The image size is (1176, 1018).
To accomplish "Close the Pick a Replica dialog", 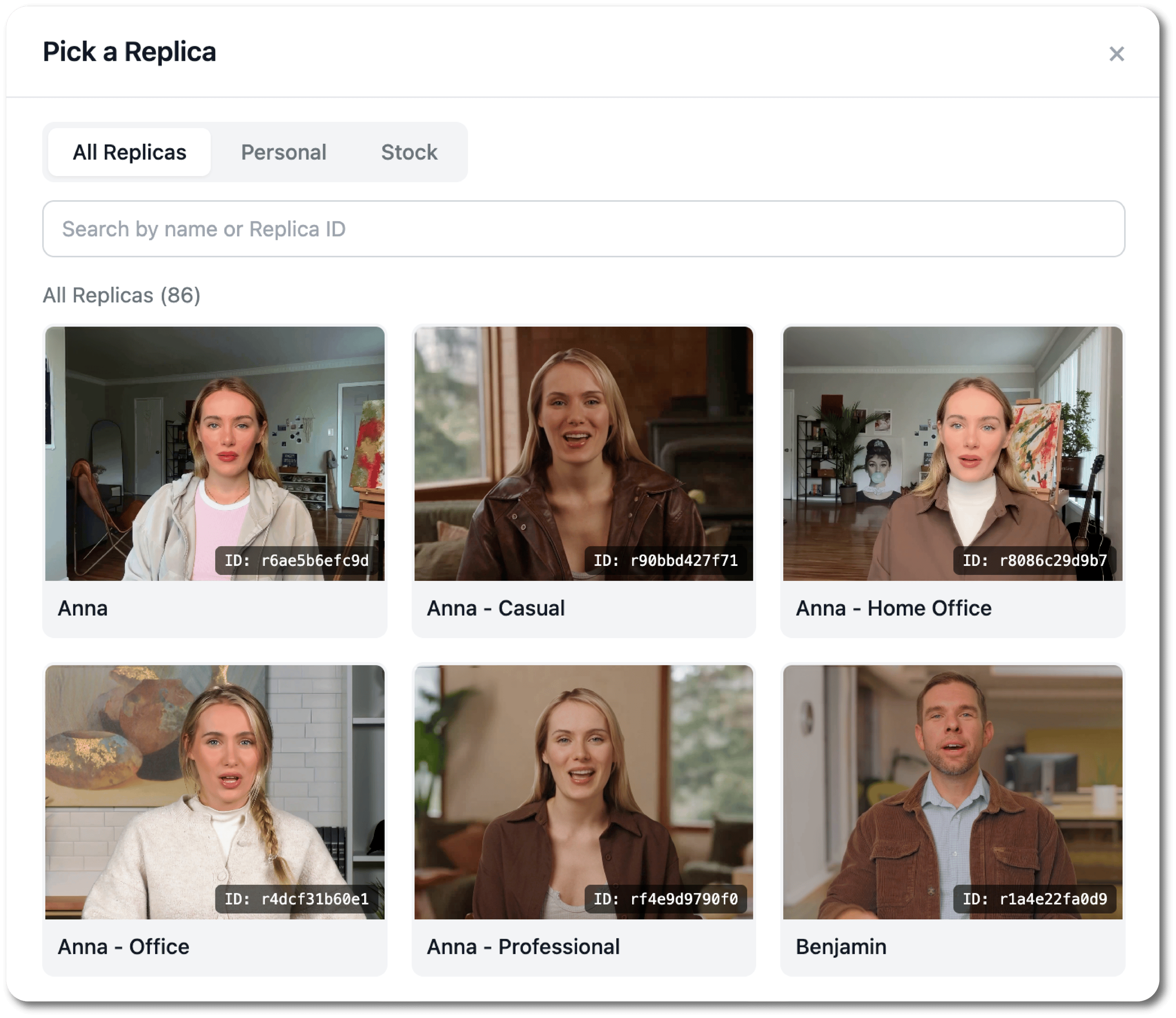I will coord(1116,54).
